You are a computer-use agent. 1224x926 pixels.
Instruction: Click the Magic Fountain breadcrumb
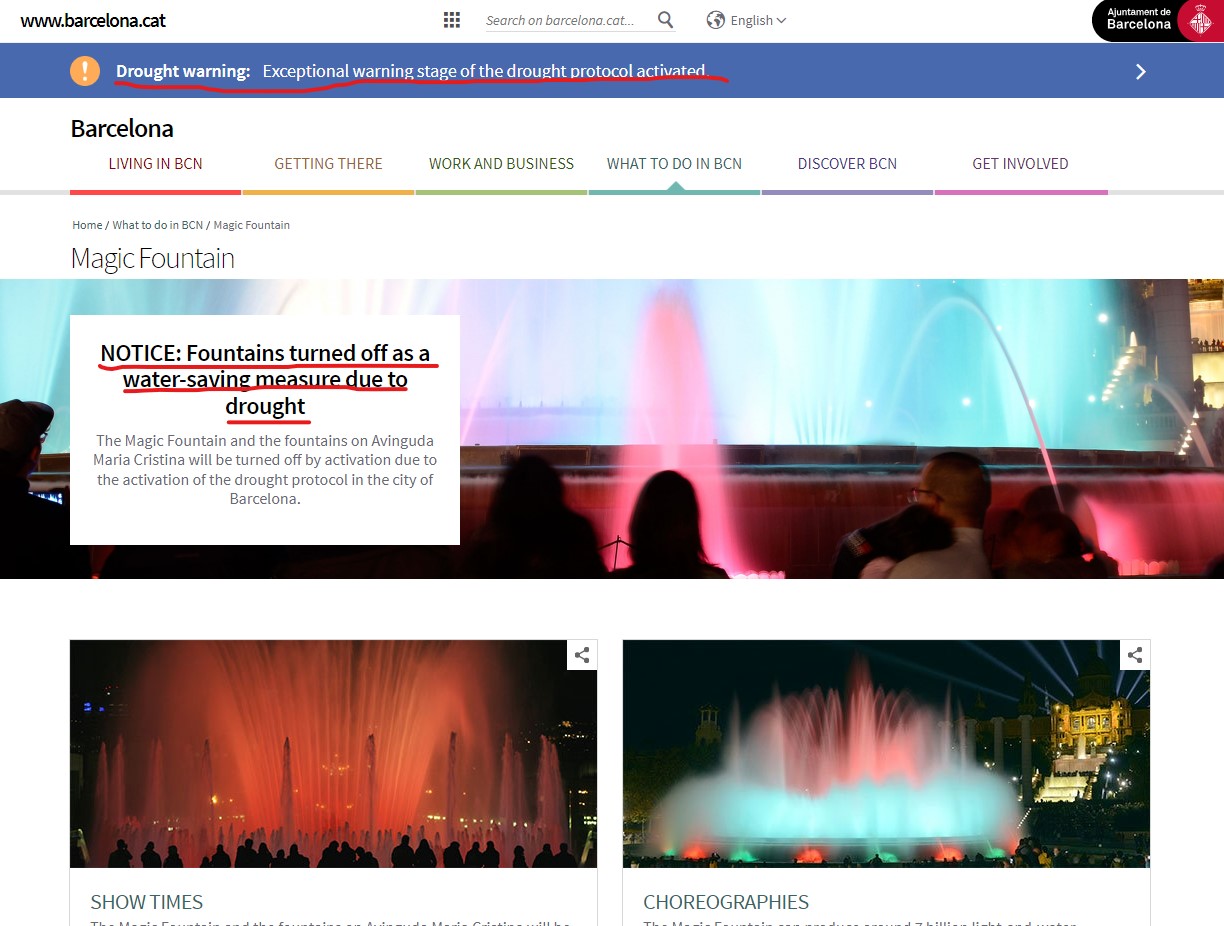(251, 225)
